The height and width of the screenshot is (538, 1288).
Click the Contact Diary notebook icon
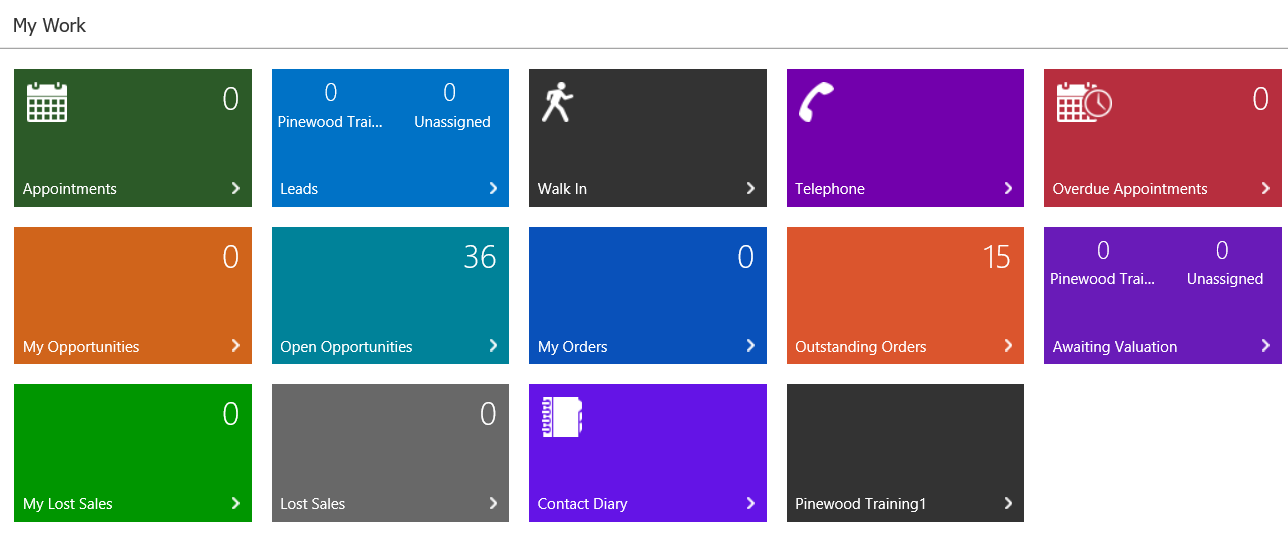point(561,418)
